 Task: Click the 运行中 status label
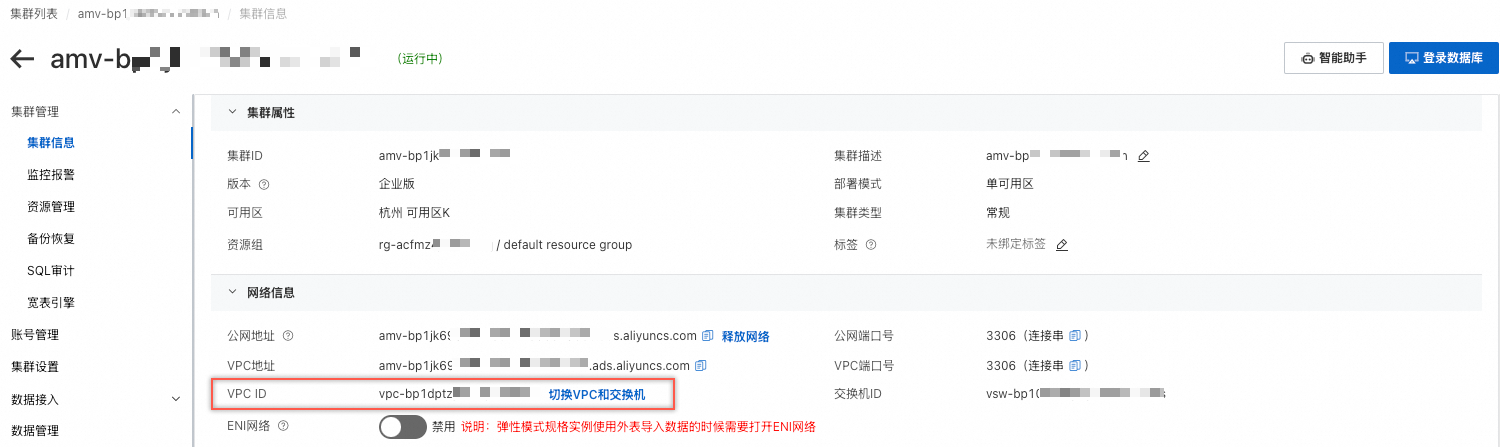click(420, 59)
